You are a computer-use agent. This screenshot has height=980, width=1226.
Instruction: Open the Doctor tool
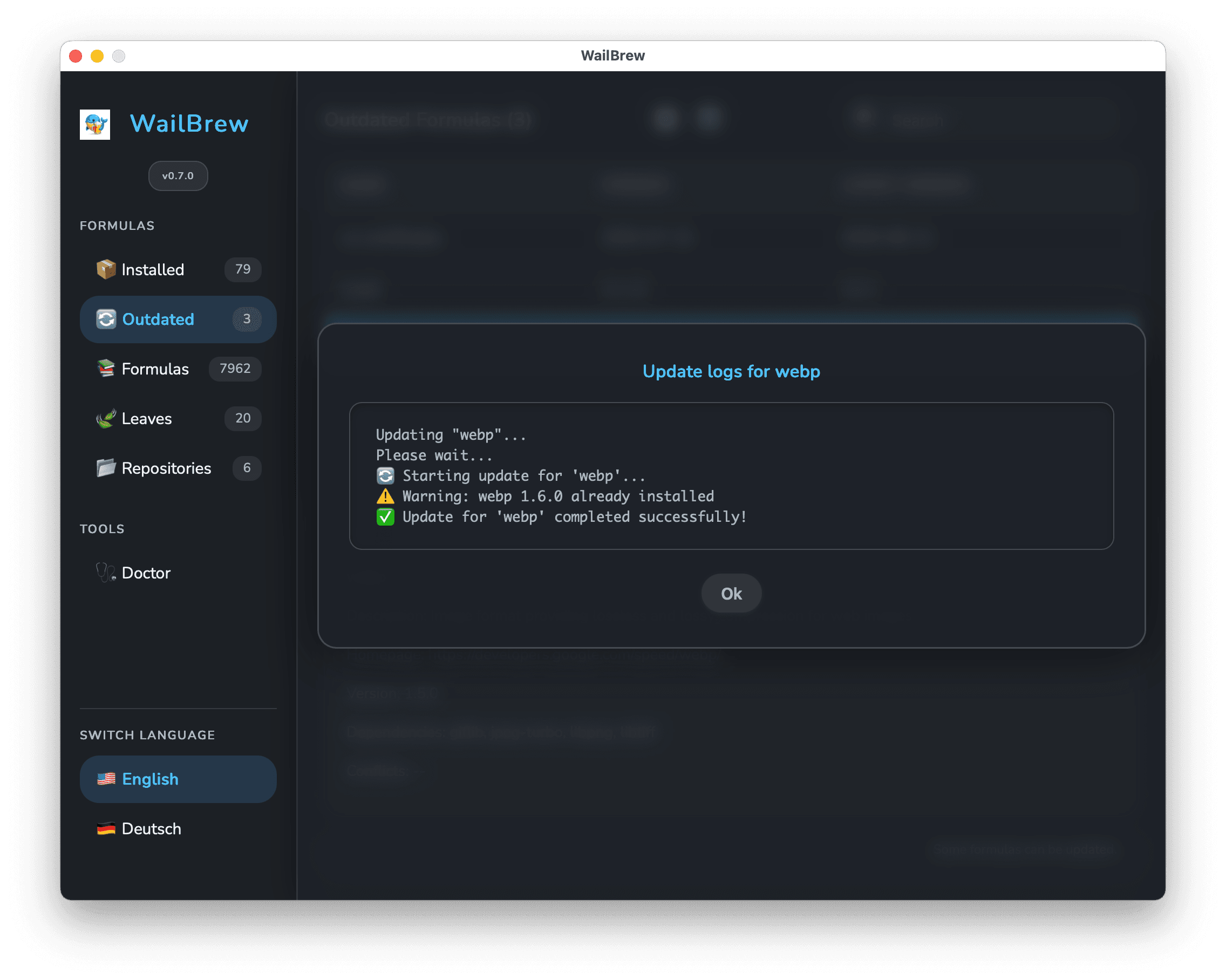pyautogui.click(x=178, y=573)
